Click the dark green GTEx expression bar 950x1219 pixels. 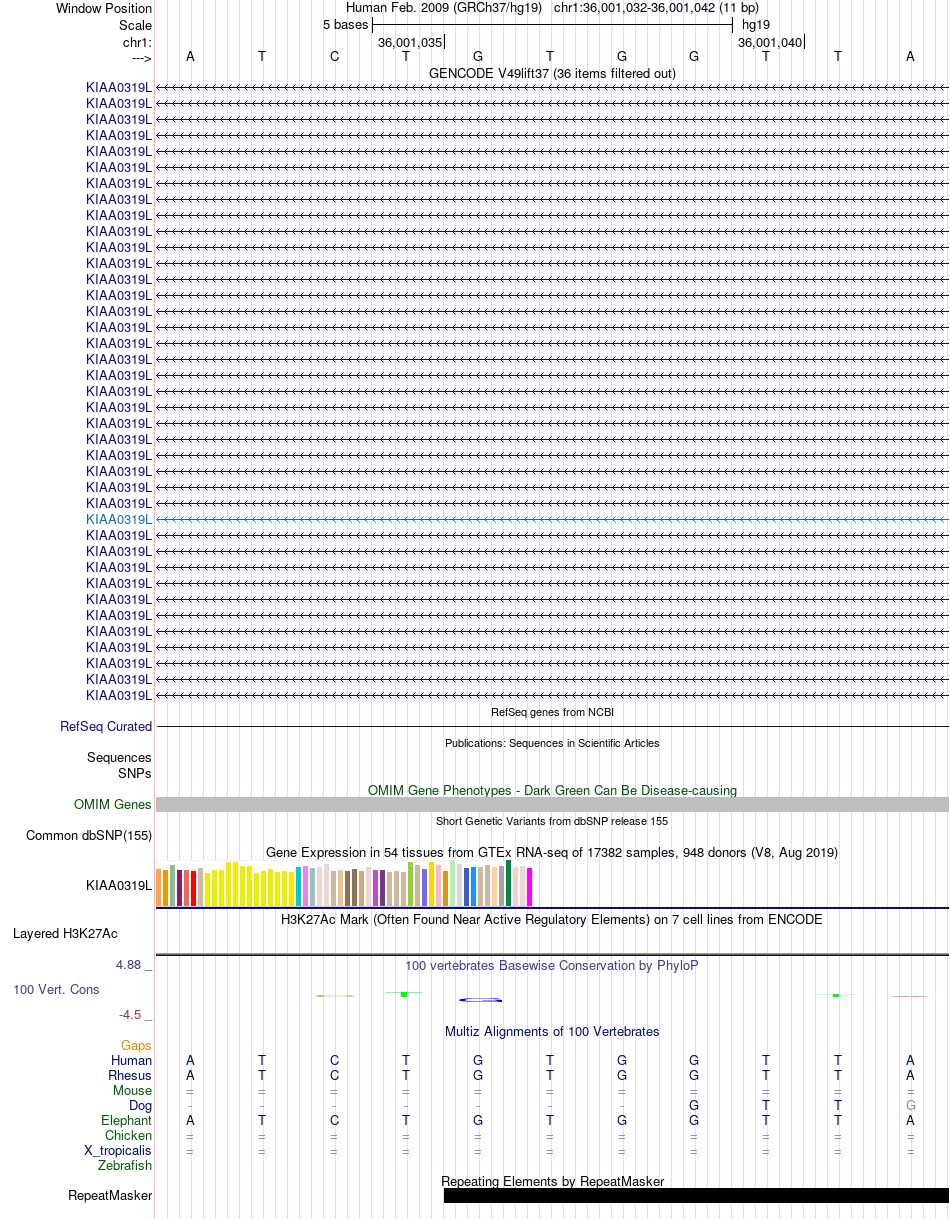[509, 883]
